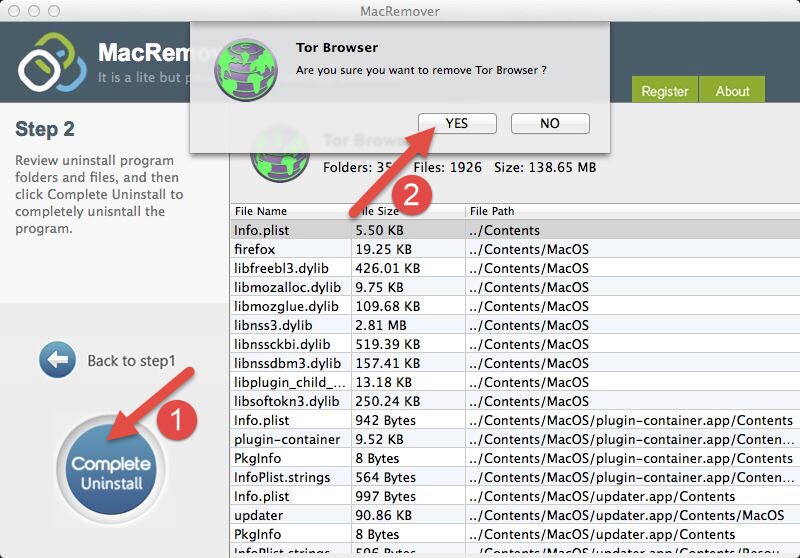The image size is (800, 558).
Task: Select the firefox file row
Action: coord(515,249)
